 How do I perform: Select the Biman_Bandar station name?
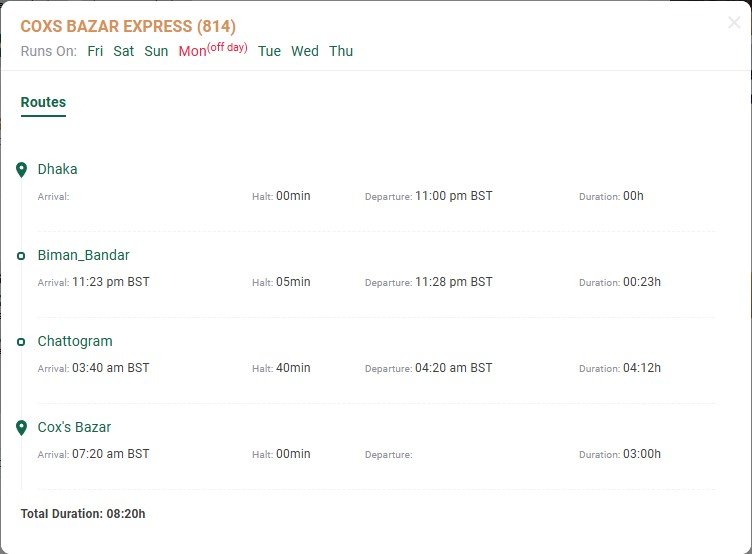click(83, 255)
